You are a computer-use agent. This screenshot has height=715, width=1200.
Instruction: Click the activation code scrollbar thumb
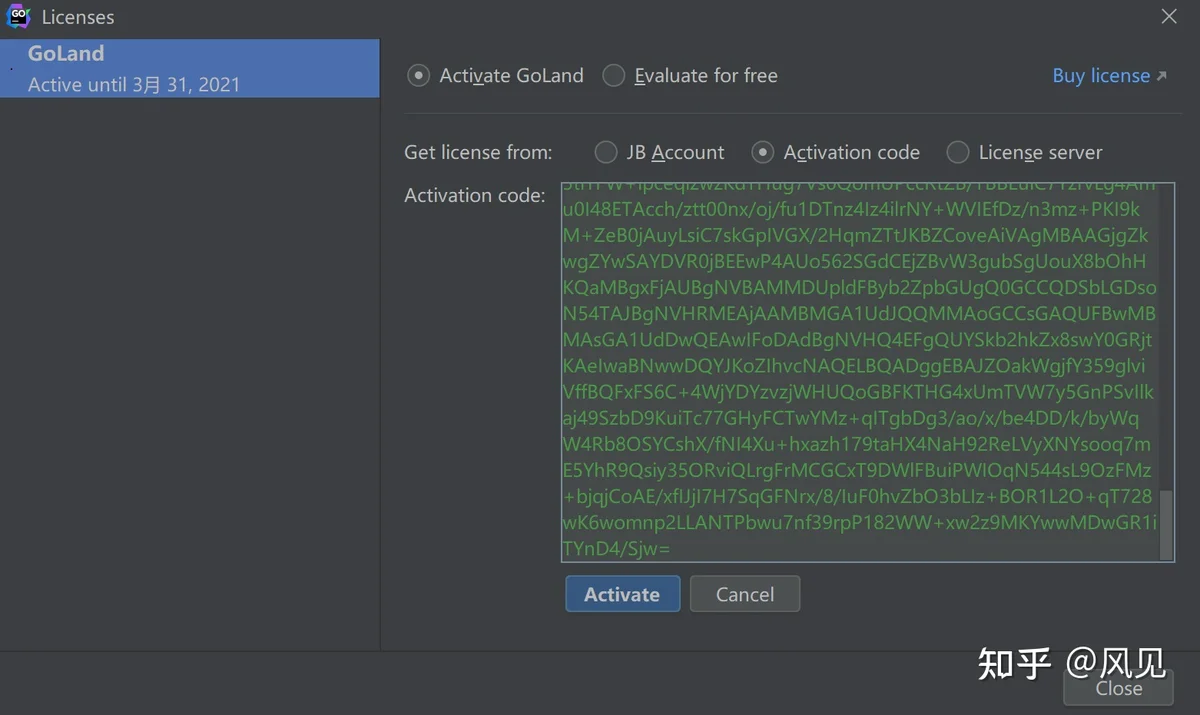point(1166,524)
